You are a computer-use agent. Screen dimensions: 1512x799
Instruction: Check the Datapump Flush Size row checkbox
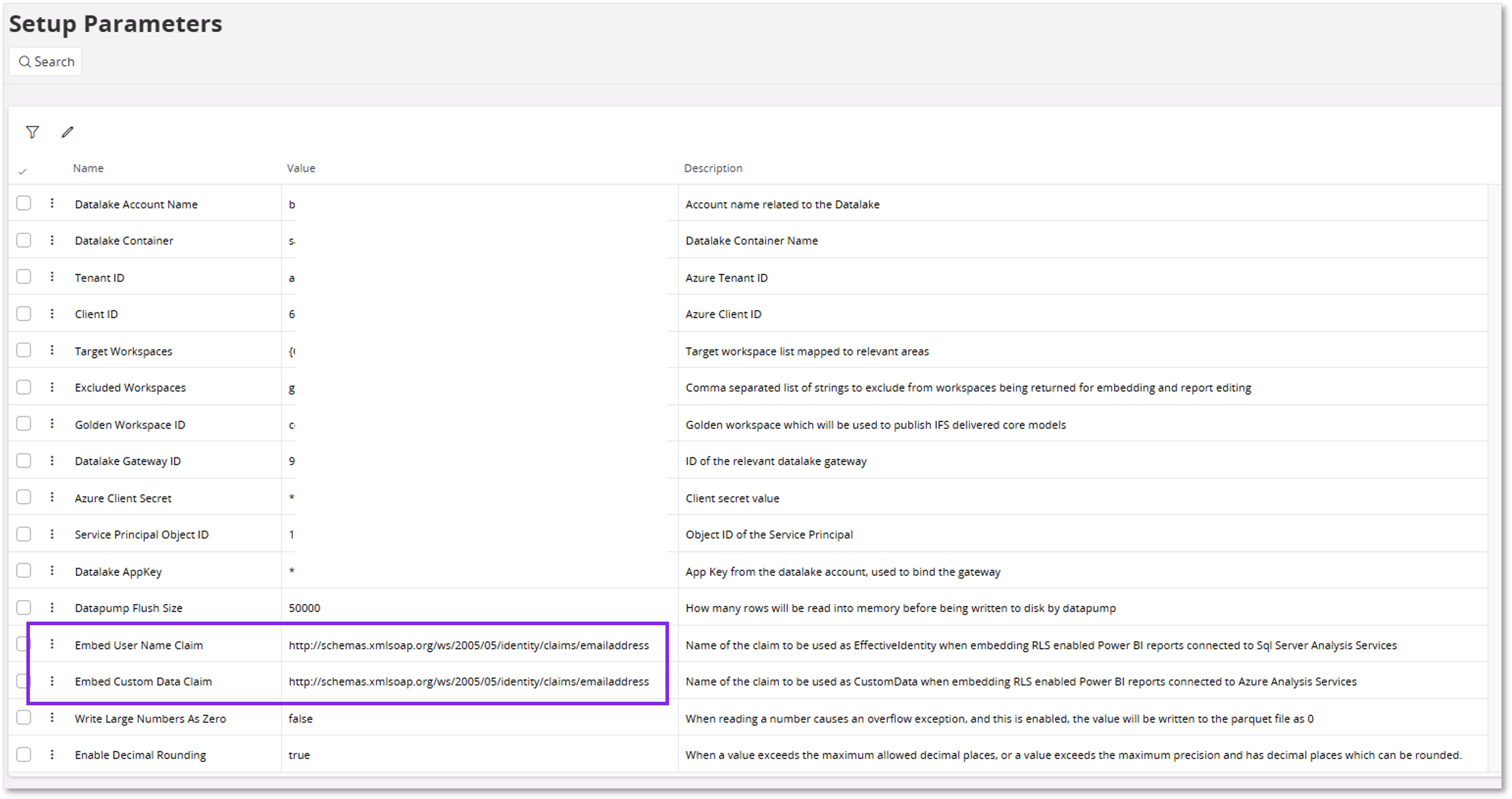[24, 607]
